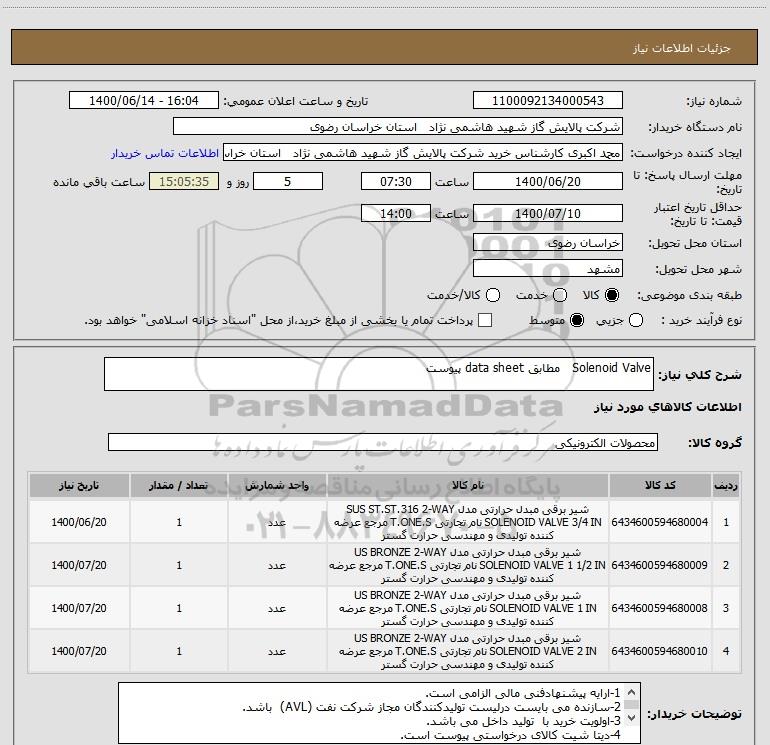
Task: Click the SOLENOID VALVE 2 IN product name
Action: (468, 651)
